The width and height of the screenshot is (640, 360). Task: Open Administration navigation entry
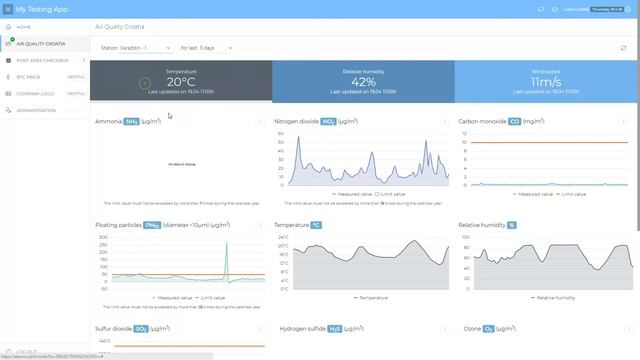point(45,111)
